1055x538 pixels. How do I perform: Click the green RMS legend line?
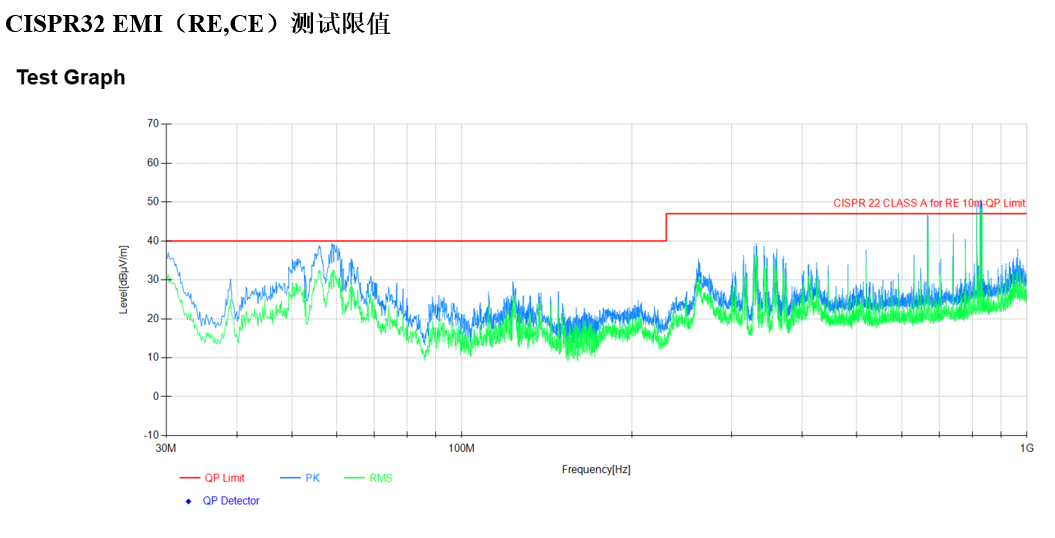[355, 478]
